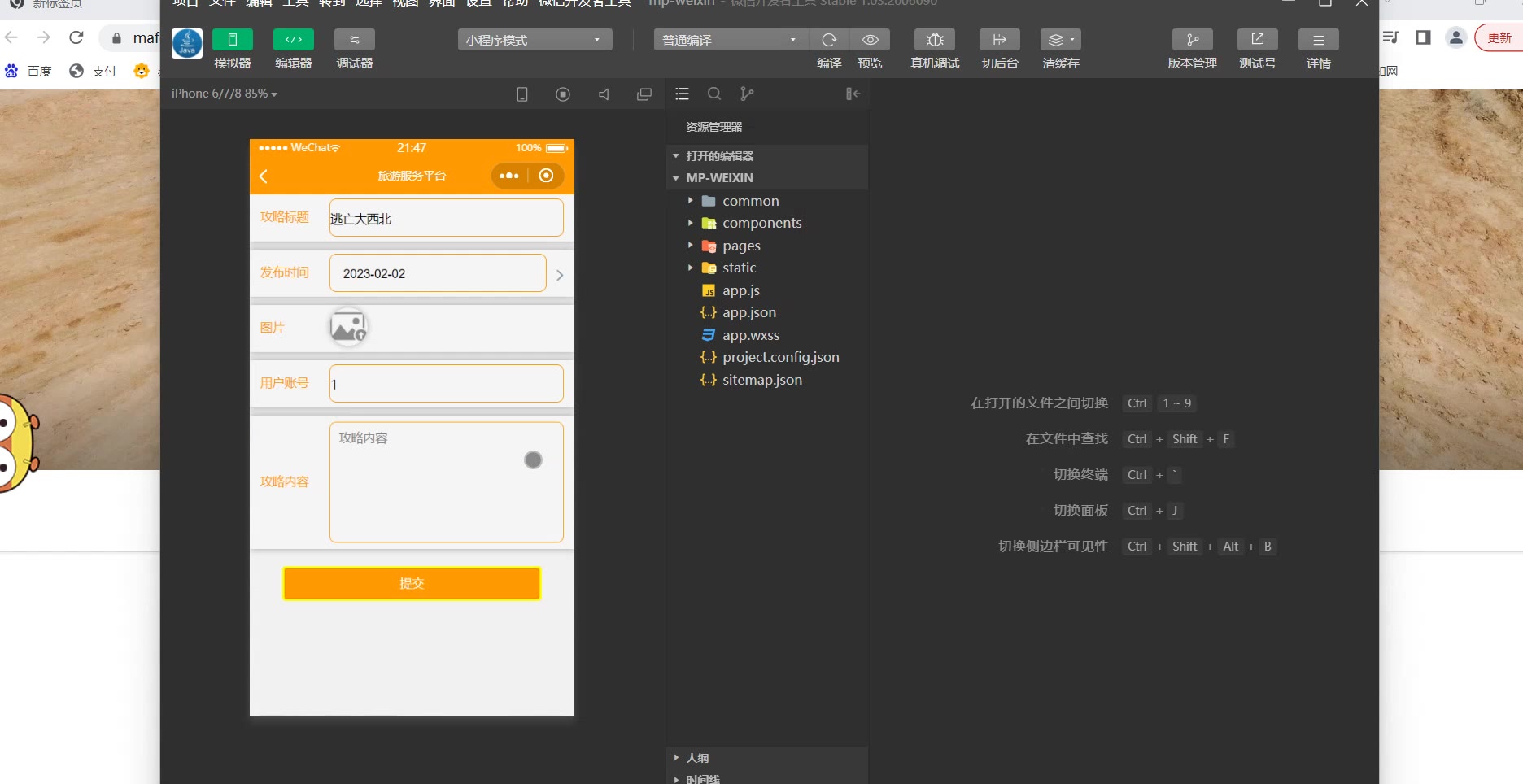The height and width of the screenshot is (784, 1523).
Task: Click the preview eye icon
Action: (870, 40)
